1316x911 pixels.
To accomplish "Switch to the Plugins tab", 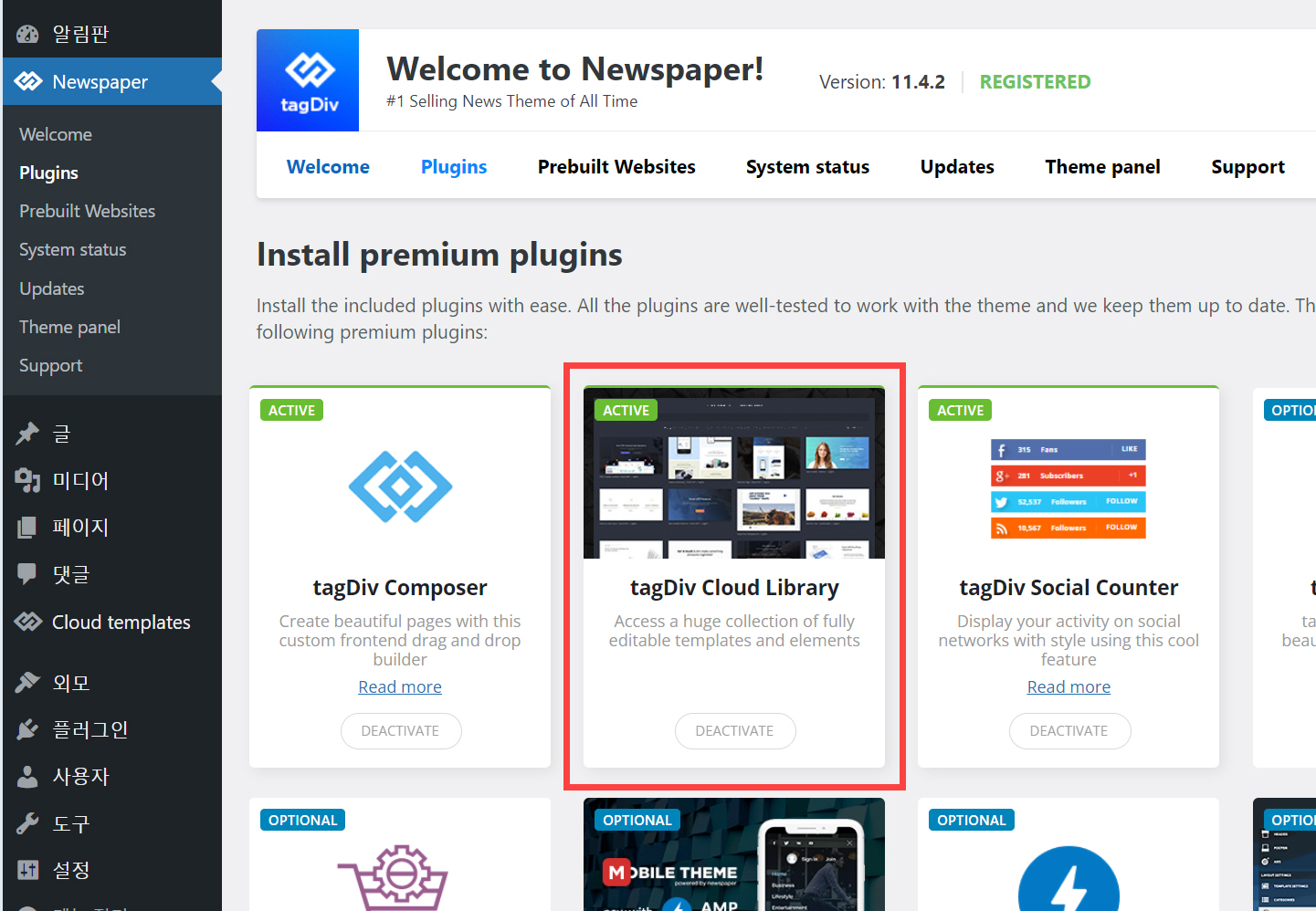I will [x=454, y=167].
